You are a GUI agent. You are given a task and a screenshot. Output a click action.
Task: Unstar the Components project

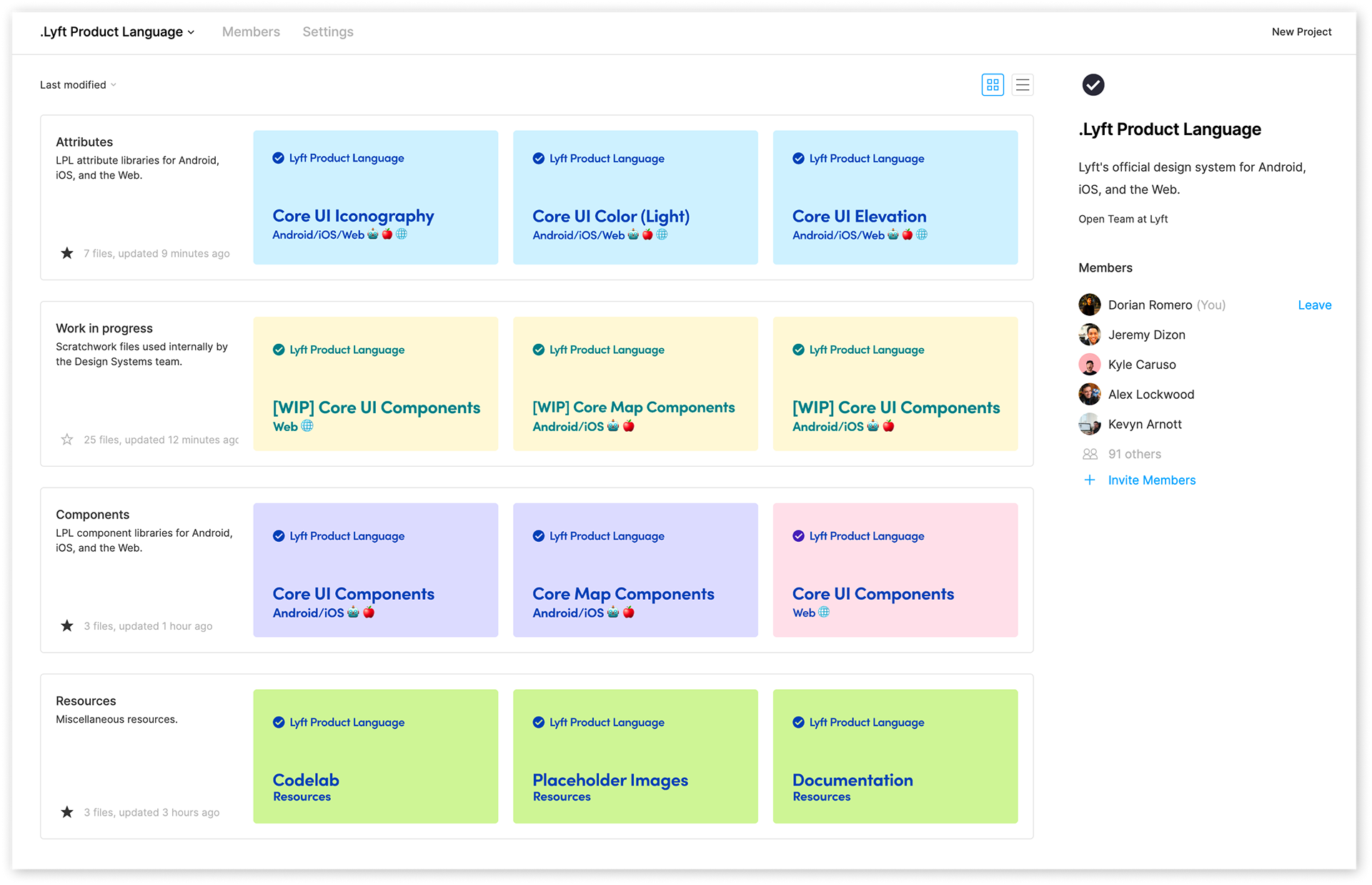(x=67, y=626)
